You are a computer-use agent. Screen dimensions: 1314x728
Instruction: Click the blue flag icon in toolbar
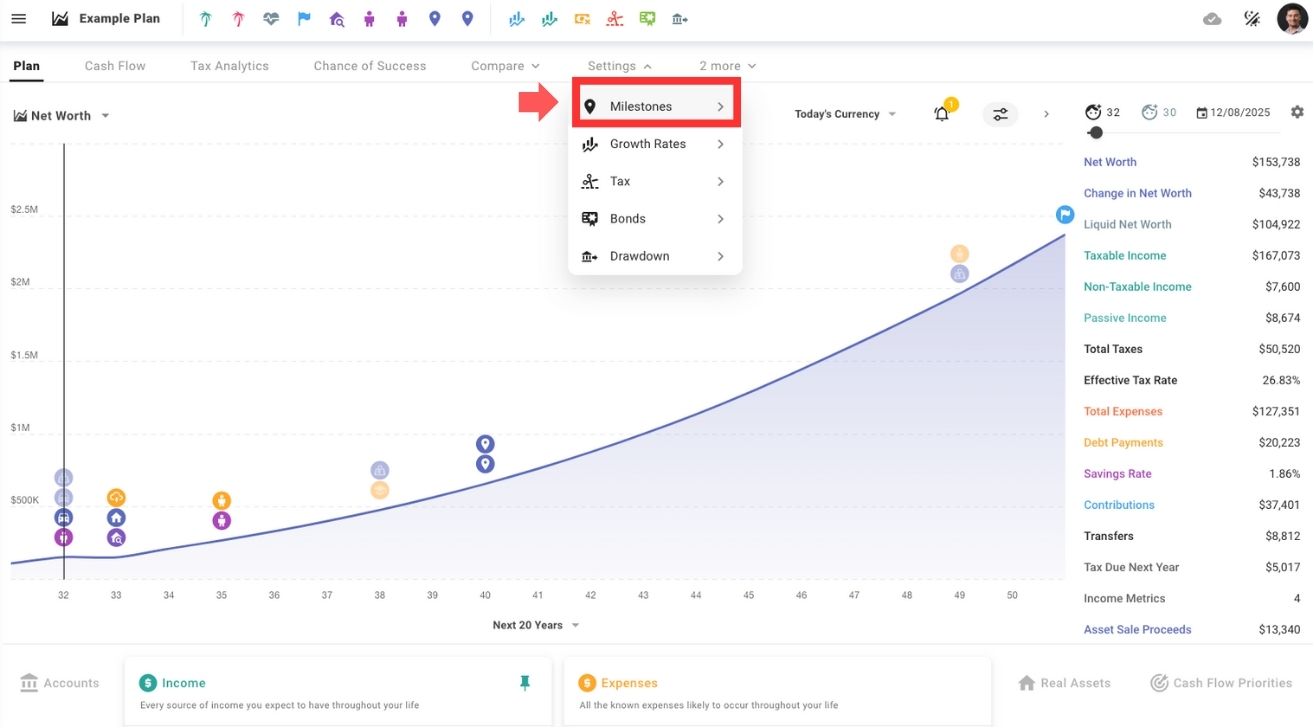coord(304,19)
